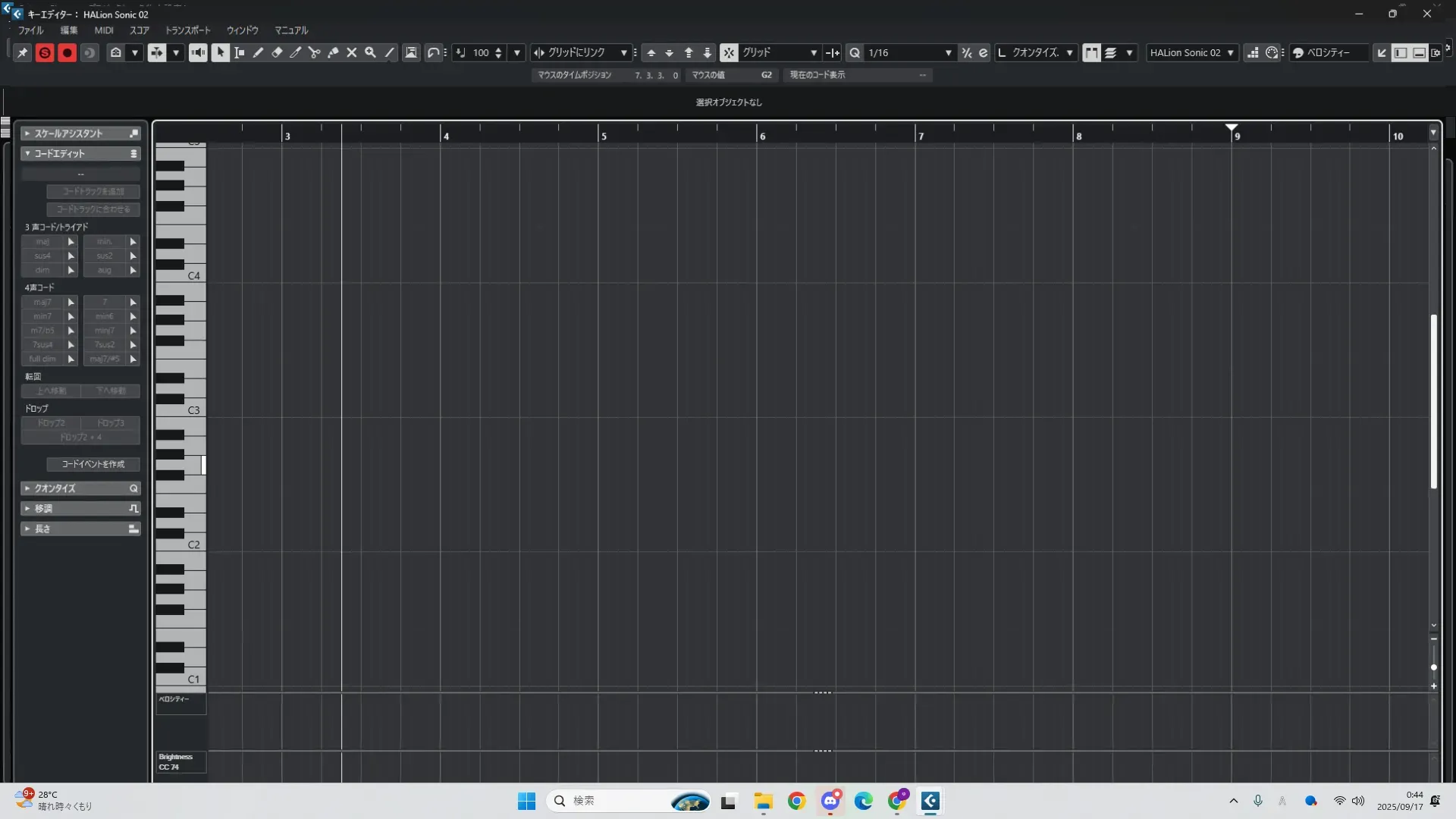Open the トランスポート menu
The width and height of the screenshot is (1456, 819).
[x=187, y=30]
